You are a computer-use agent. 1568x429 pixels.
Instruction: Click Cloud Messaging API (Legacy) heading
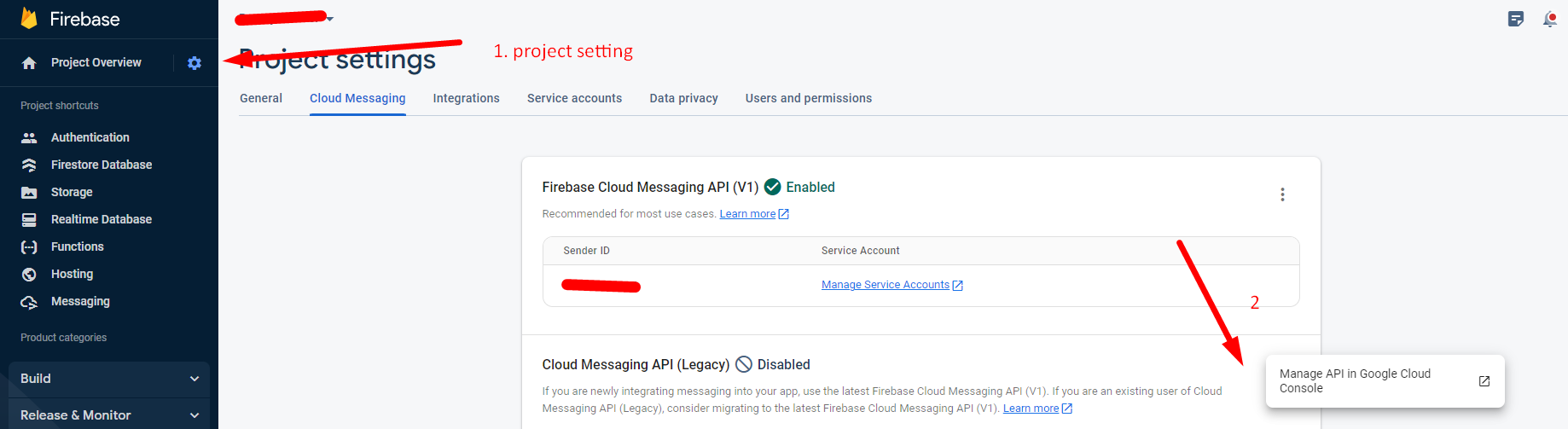tap(636, 364)
